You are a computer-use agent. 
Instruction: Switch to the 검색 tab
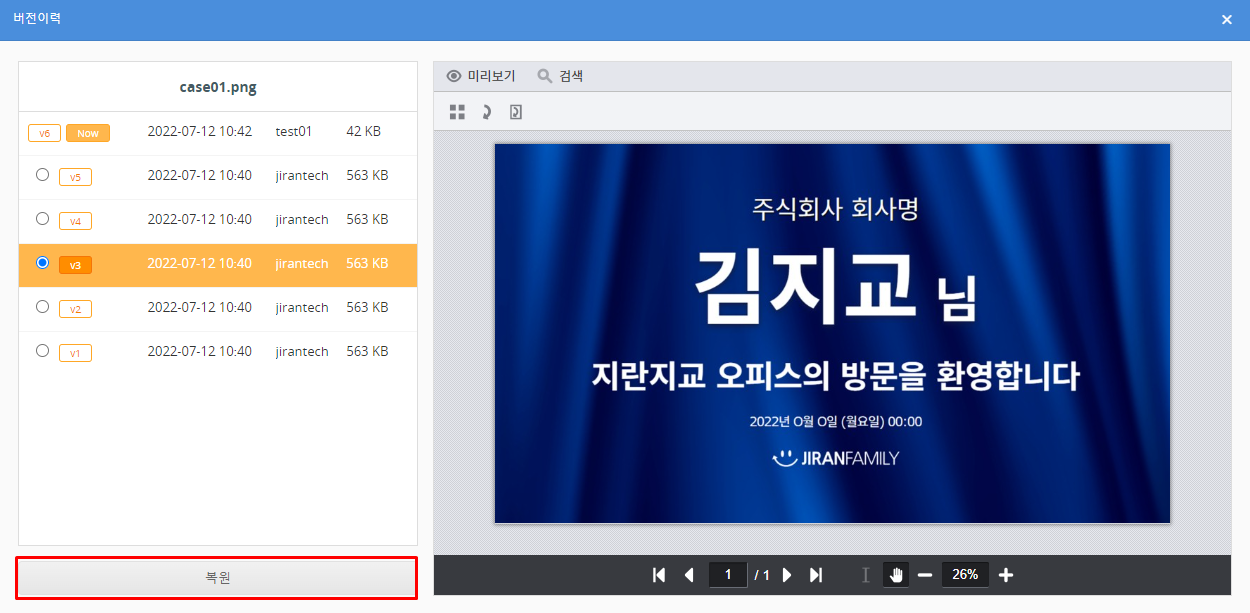(560, 76)
